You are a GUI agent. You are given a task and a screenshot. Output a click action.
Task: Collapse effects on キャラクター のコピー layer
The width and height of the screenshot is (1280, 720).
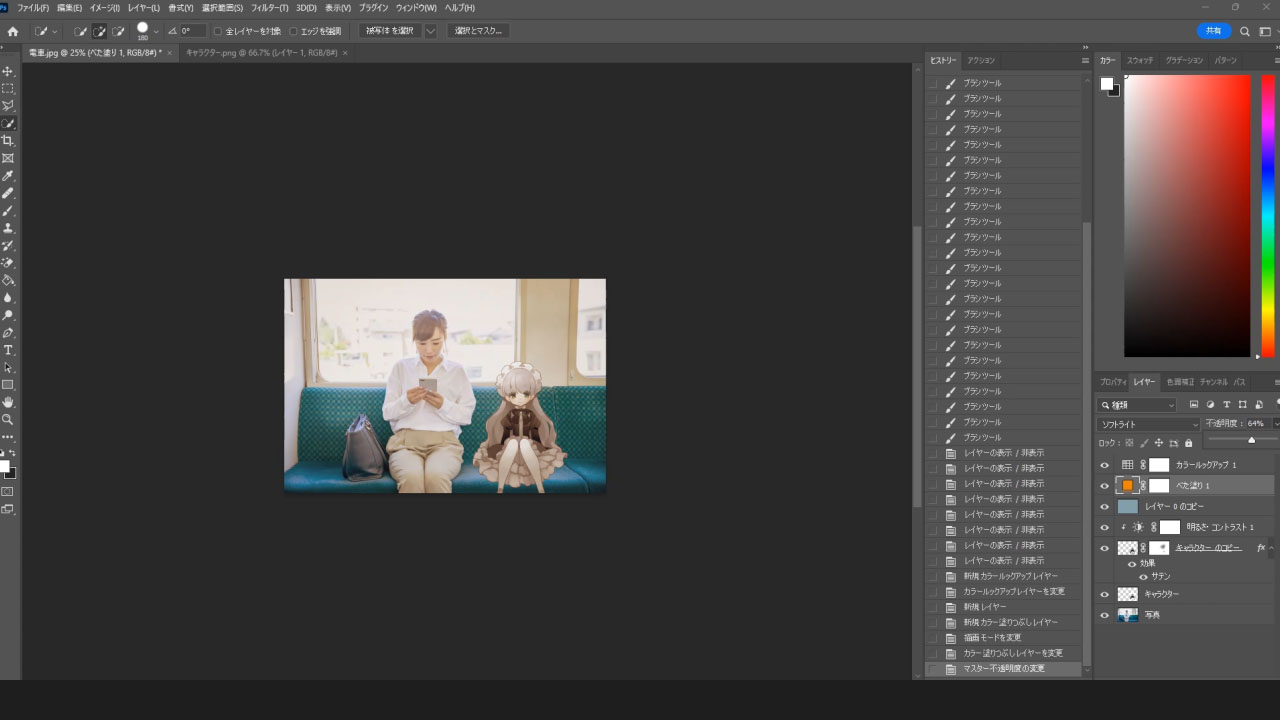(1272, 548)
